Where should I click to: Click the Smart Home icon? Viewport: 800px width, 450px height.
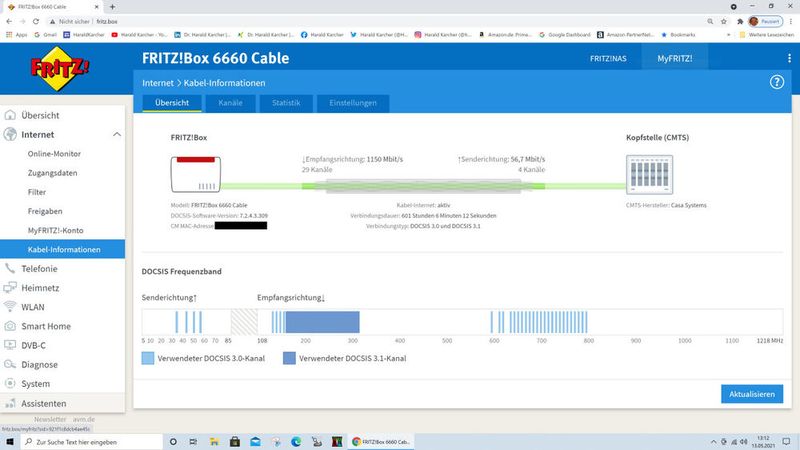(x=10, y=326)
